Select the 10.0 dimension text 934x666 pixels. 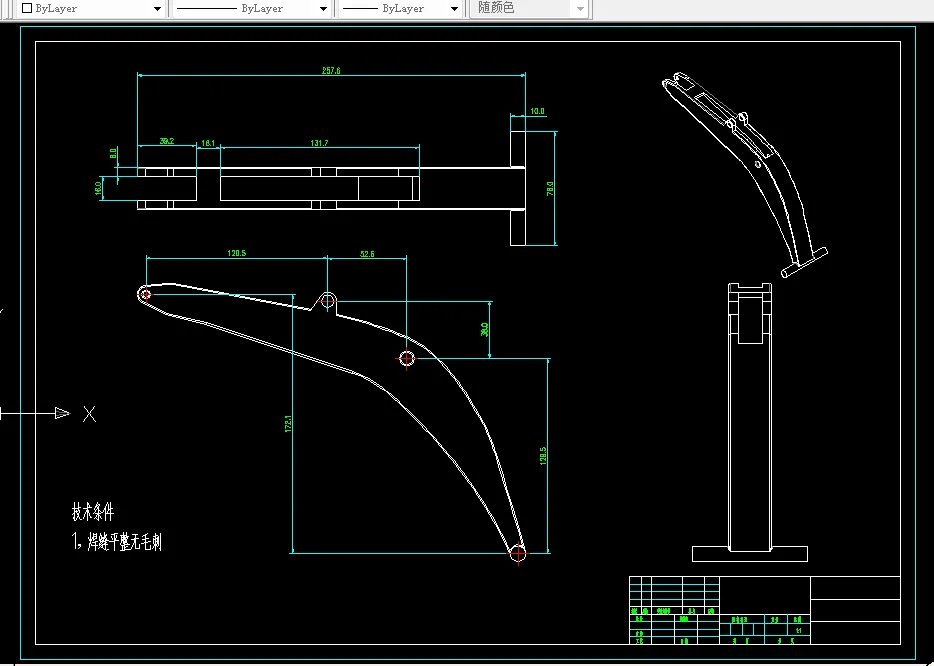tap(537, 111)
